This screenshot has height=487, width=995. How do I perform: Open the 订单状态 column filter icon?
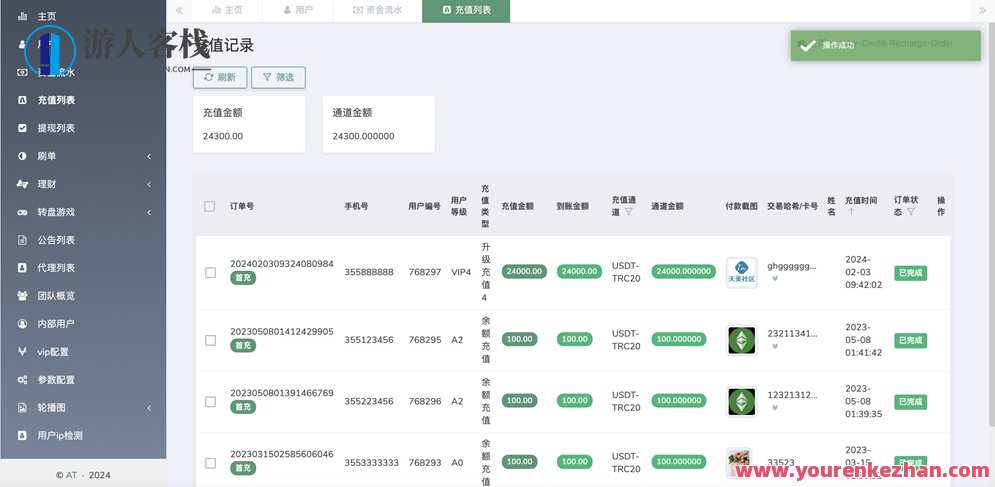click(x=911, y=212)
